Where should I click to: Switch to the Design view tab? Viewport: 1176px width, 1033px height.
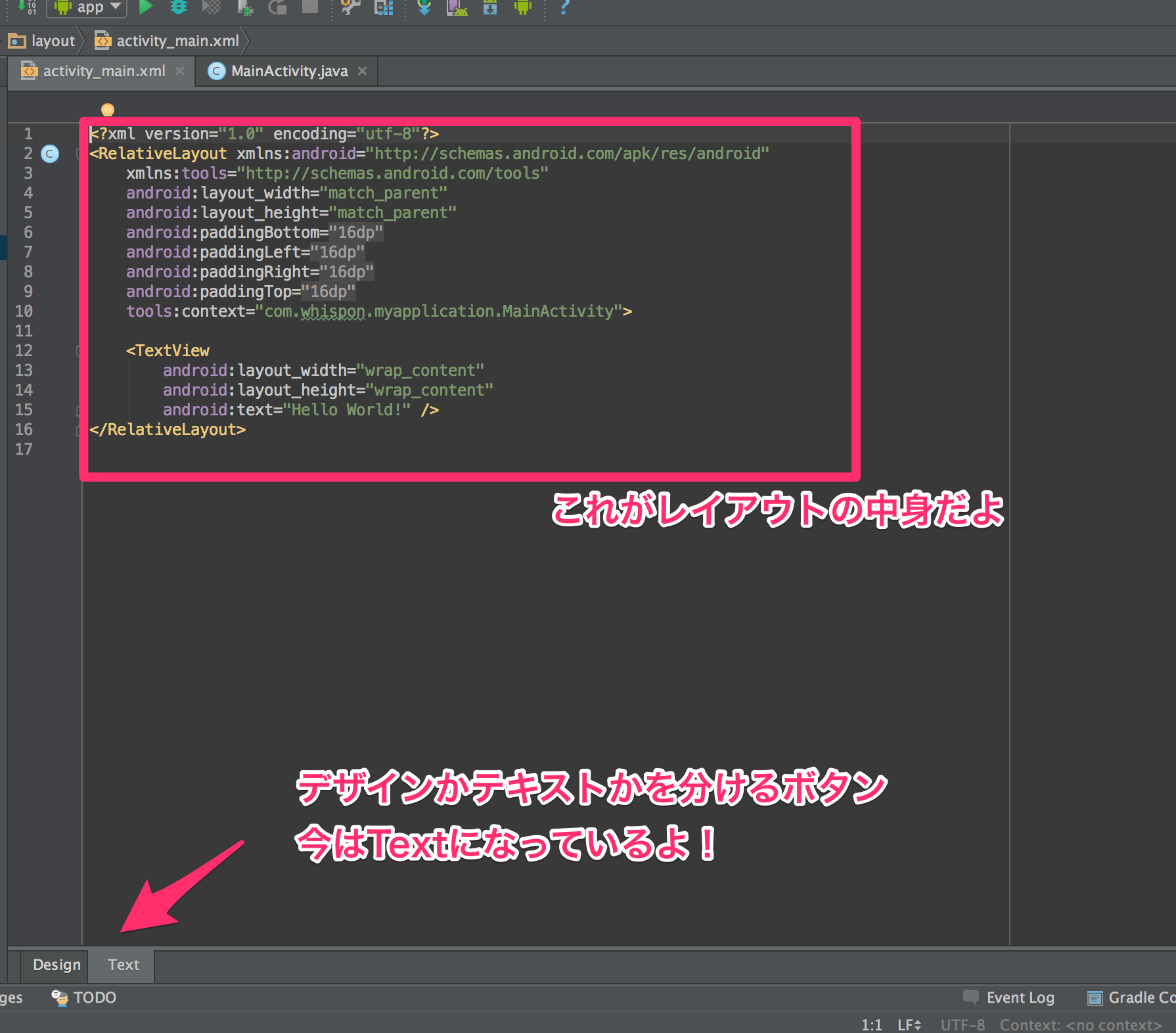click(x=57, y=965)
